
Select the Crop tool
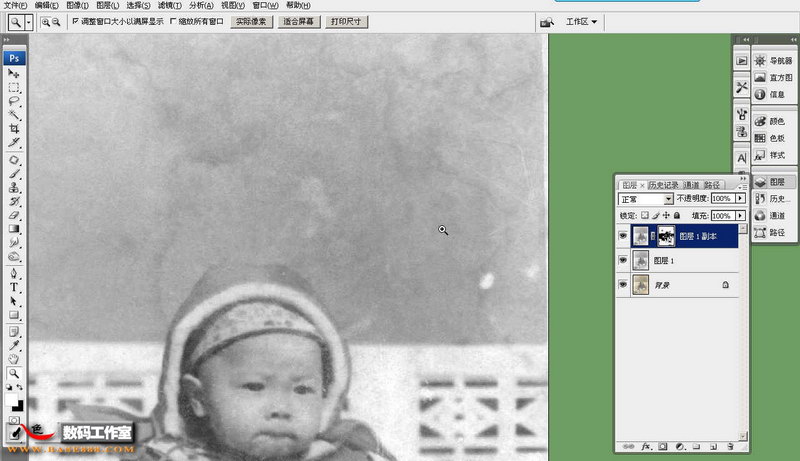tap(14, 129)
